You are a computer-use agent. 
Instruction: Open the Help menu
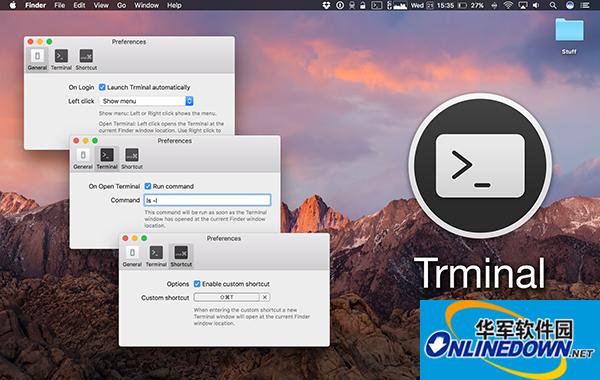(x=174, y=5)
